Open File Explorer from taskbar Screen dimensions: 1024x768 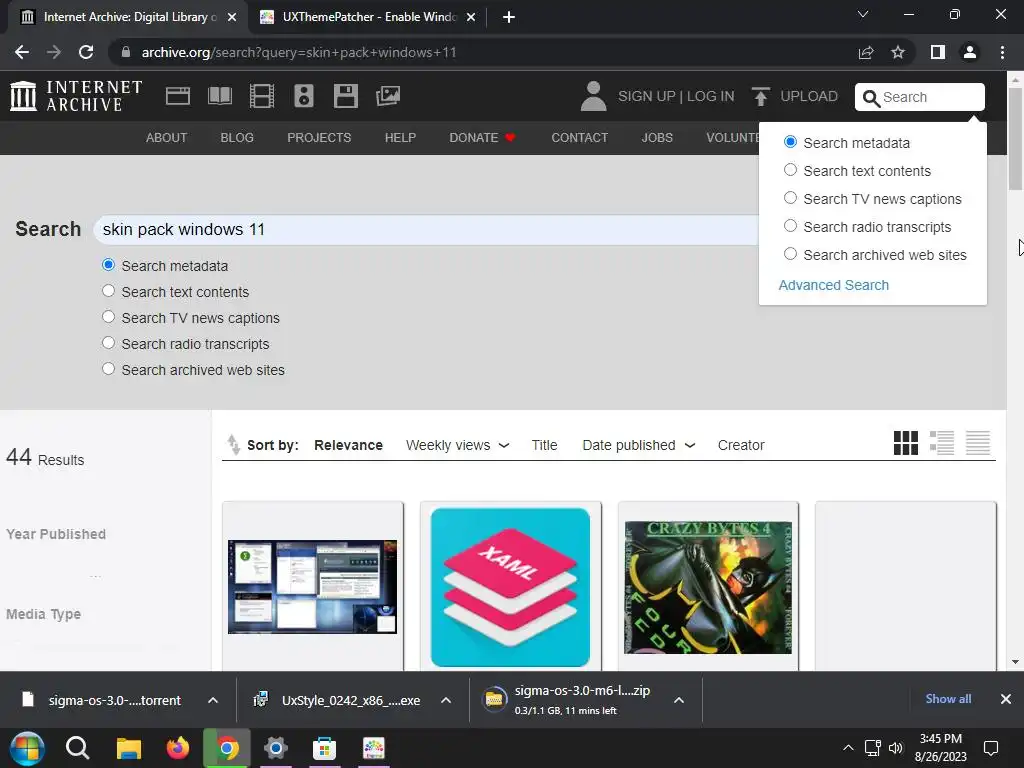(x=129, y=748)
